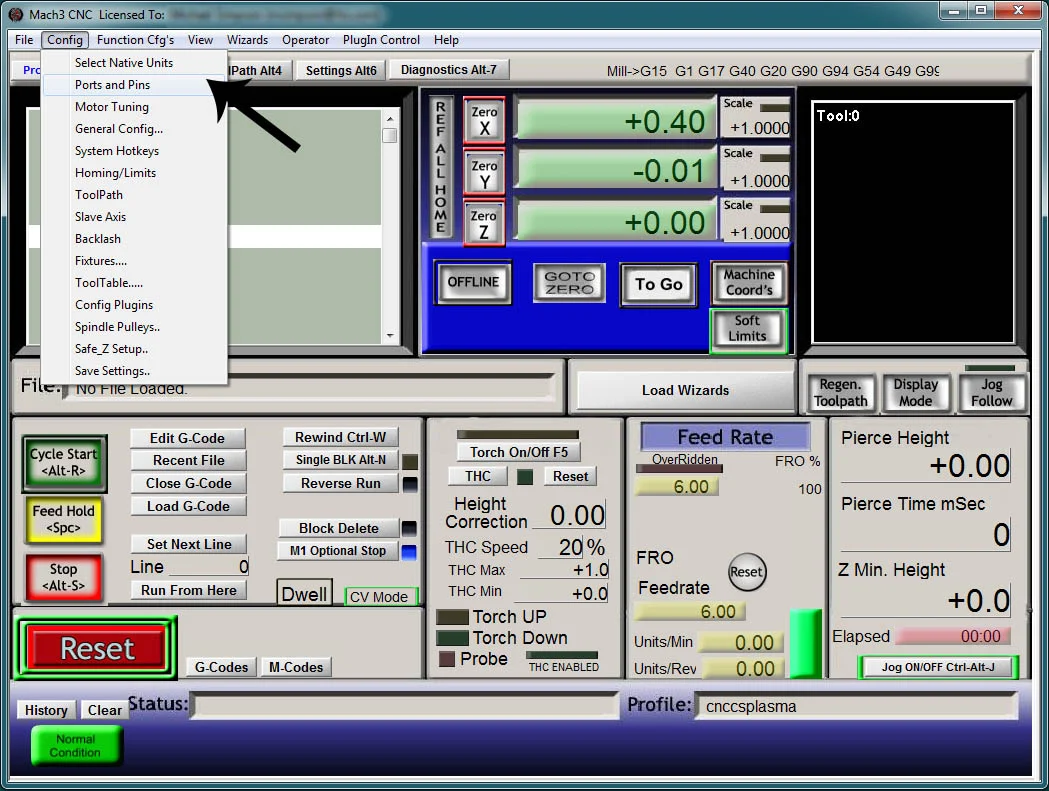Switch to Settings Alt6 tab
This screenshot has height=791, width=1049.
pyautogui.click(x=341, y=70)
